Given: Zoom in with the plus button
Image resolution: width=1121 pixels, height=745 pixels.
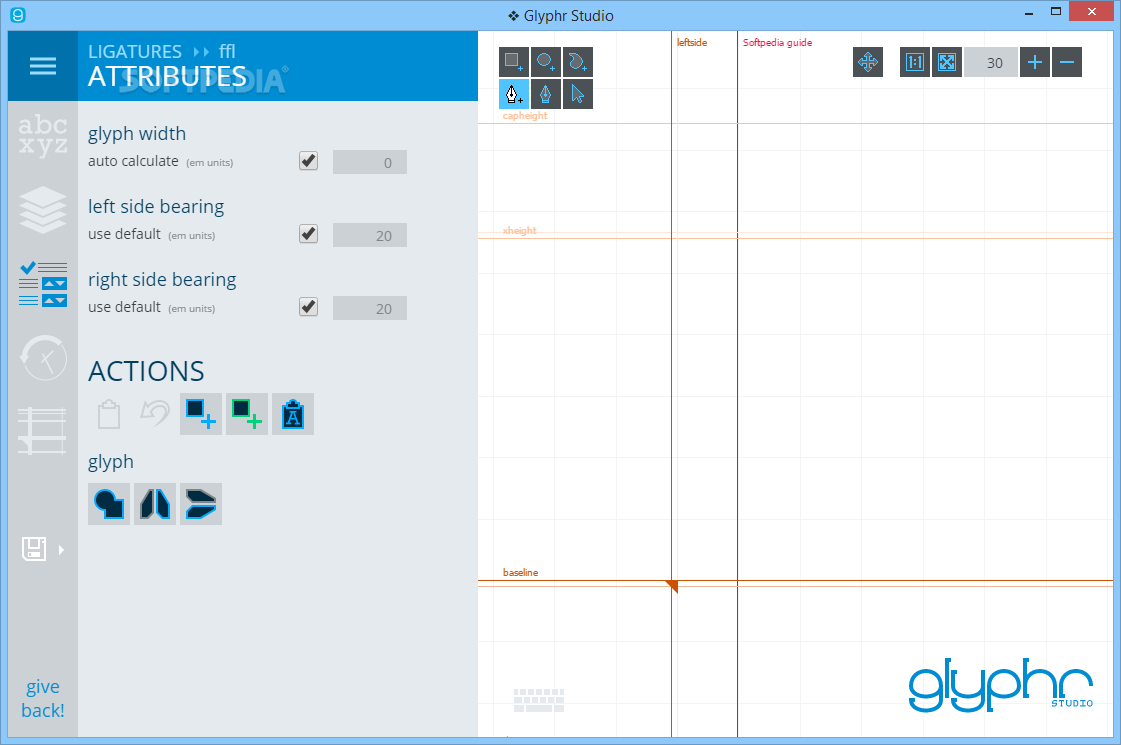Looking at the screenshot, I should 1034,62.
